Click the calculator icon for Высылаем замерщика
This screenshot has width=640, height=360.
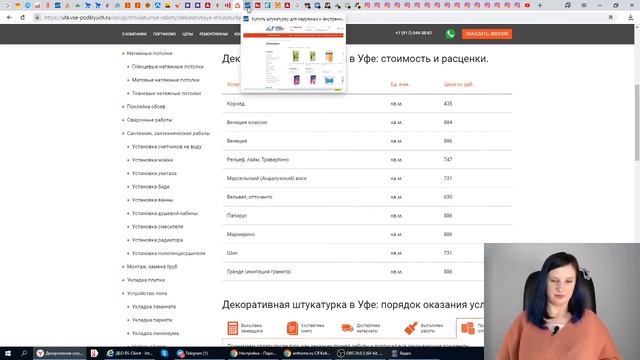point(233,328)
